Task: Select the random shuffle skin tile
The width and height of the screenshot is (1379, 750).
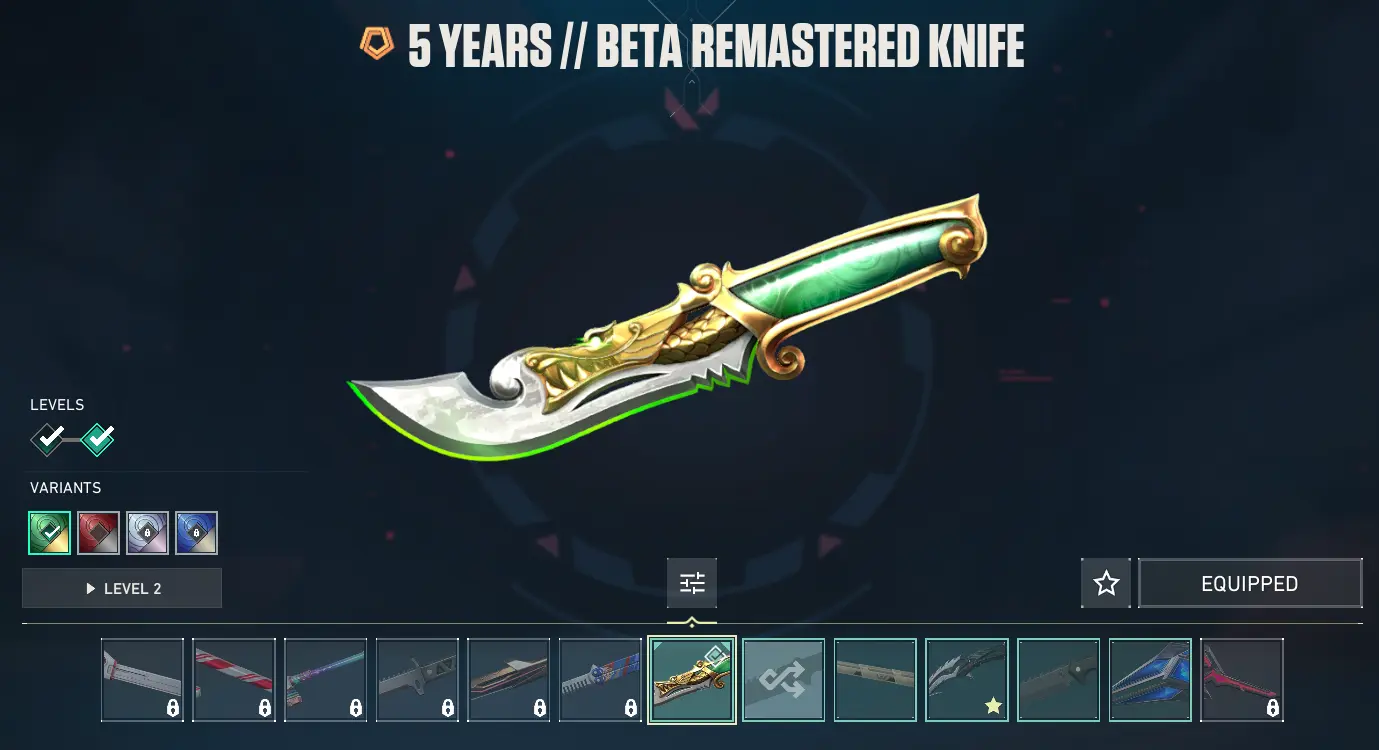Action: pos(784,680)
